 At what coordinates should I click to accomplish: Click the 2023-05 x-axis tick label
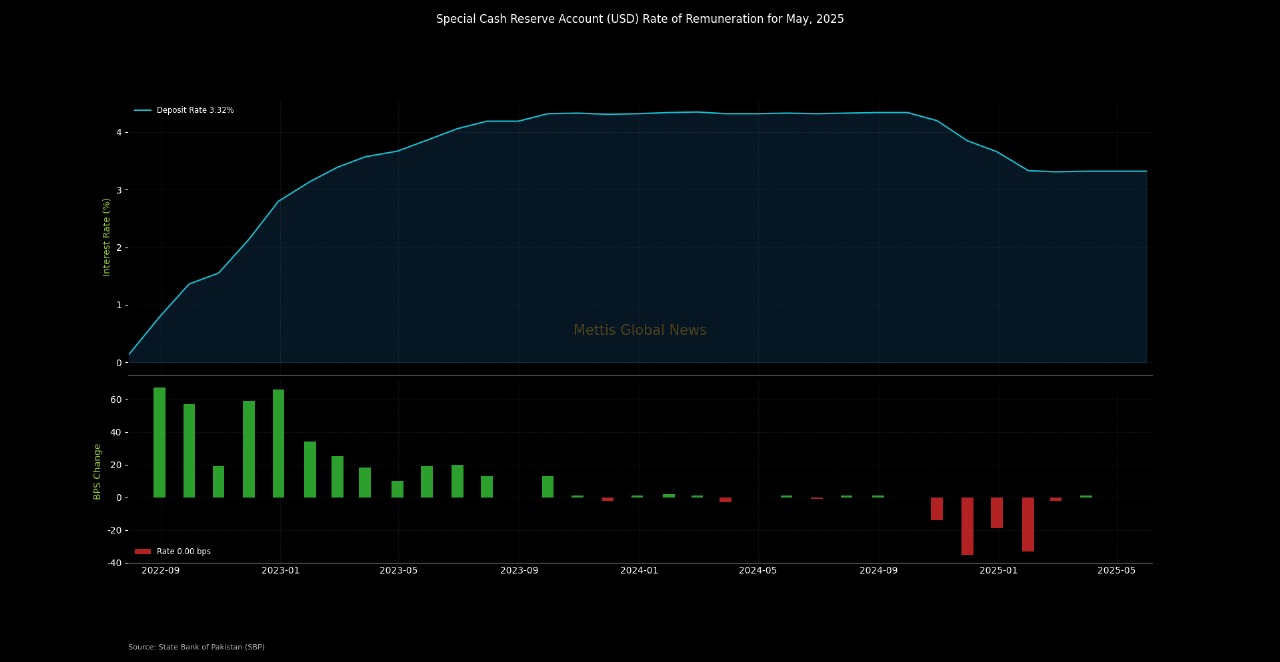coord(399,571)
